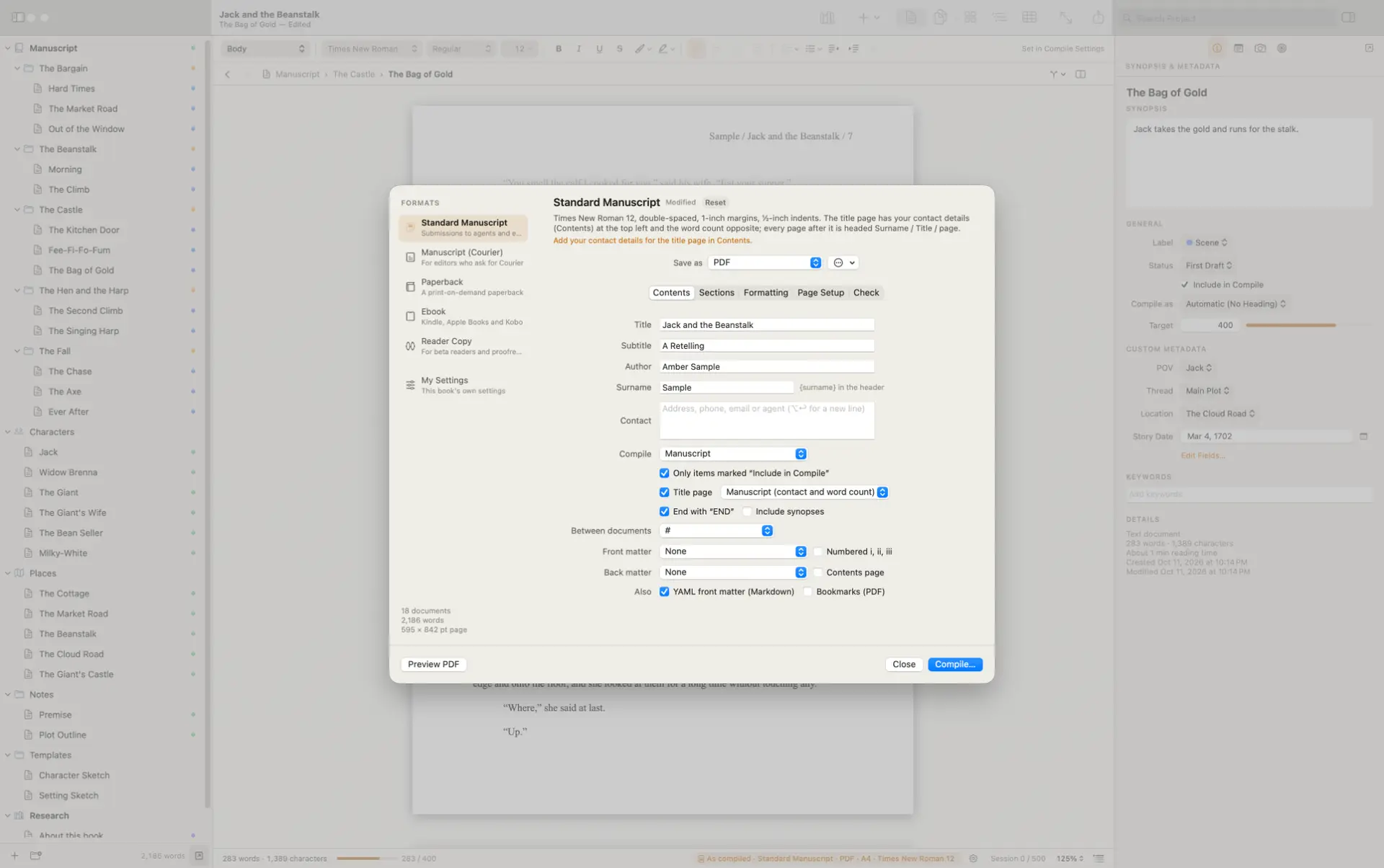The image size is (1384, 868).
Task: Click the word count progress bar in footer
Action: [366, 859]
